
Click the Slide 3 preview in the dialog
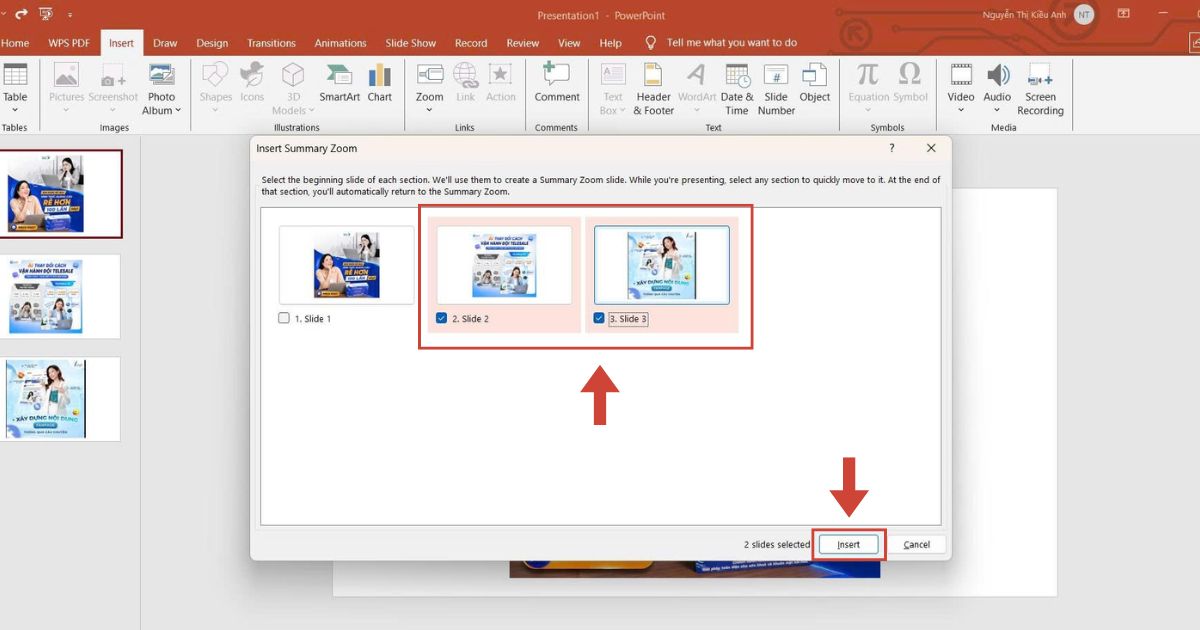tap(662, 265)
